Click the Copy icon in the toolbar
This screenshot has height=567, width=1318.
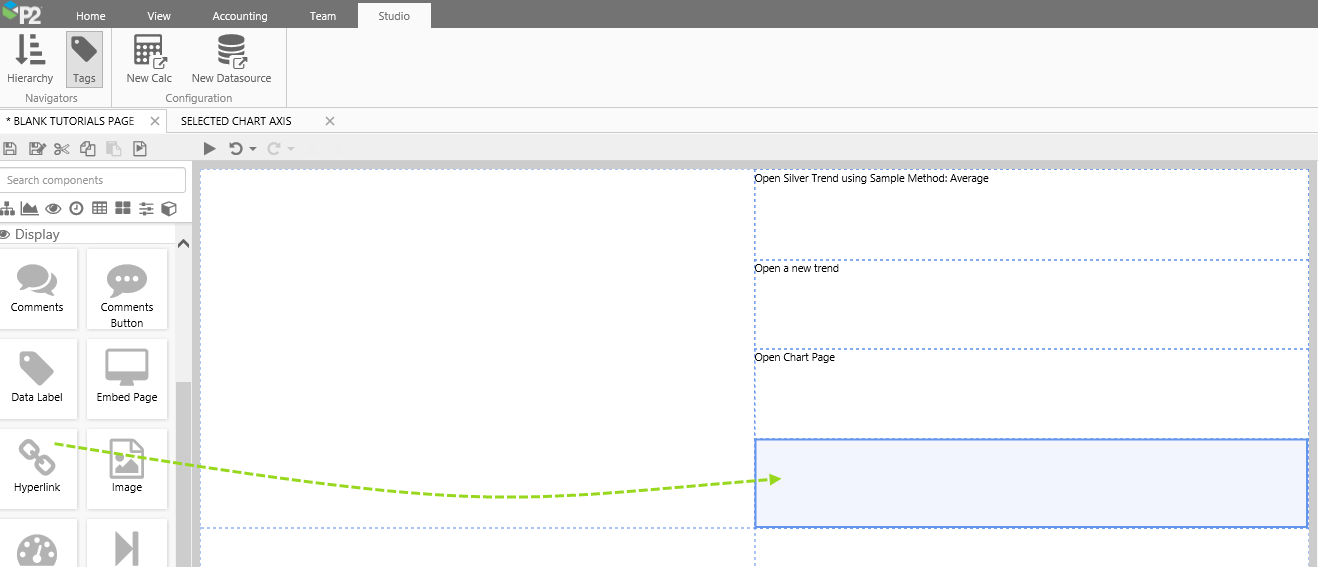coord(88,149)
